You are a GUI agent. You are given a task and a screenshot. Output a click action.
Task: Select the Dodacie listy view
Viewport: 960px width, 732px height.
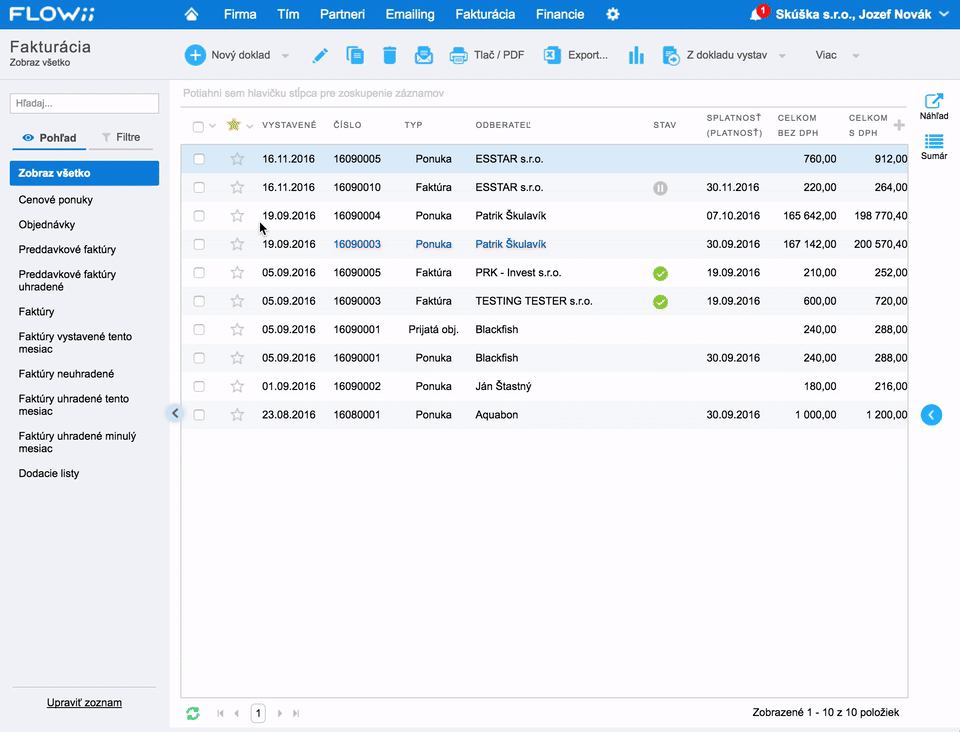click(x=48, y=474)
